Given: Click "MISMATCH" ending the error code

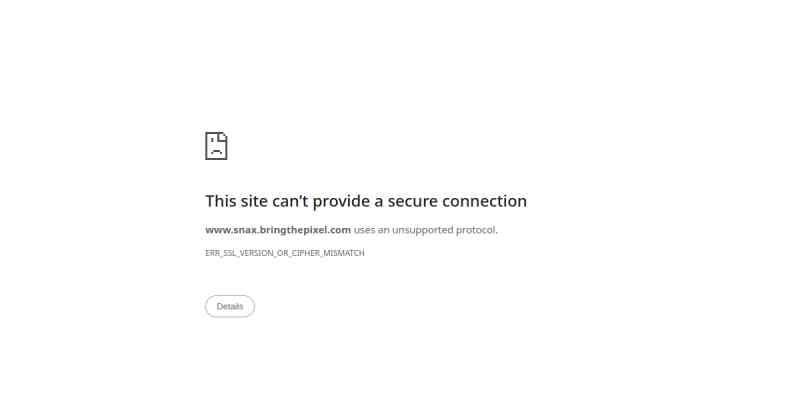Looking at the screenshot, I should pos(344,253).
